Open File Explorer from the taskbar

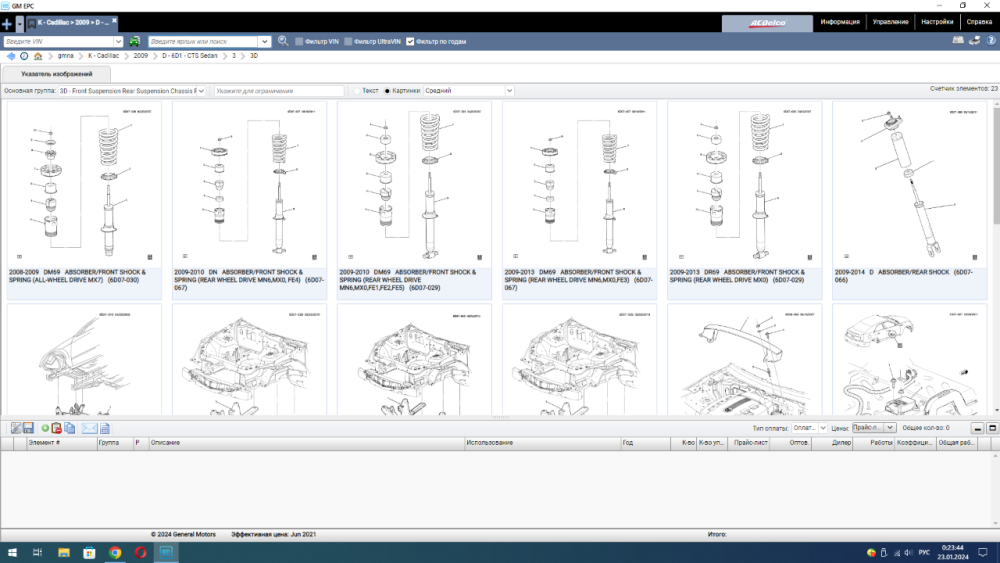[x=64, y=553]
